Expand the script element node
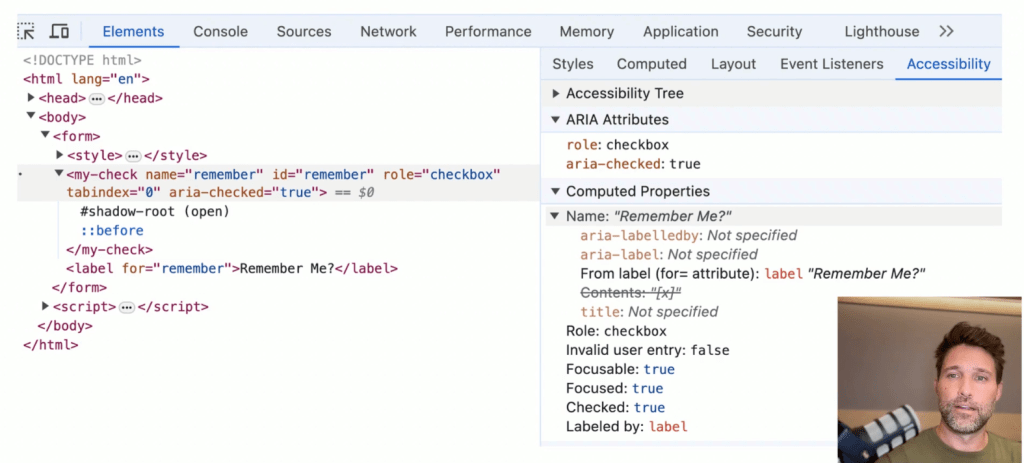Screen dimensions: 1024x463 tap(45, 306)
